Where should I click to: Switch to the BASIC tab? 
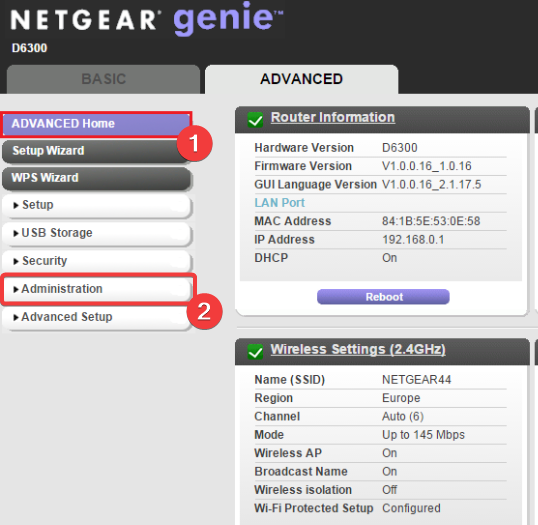(x=103, y=79)
